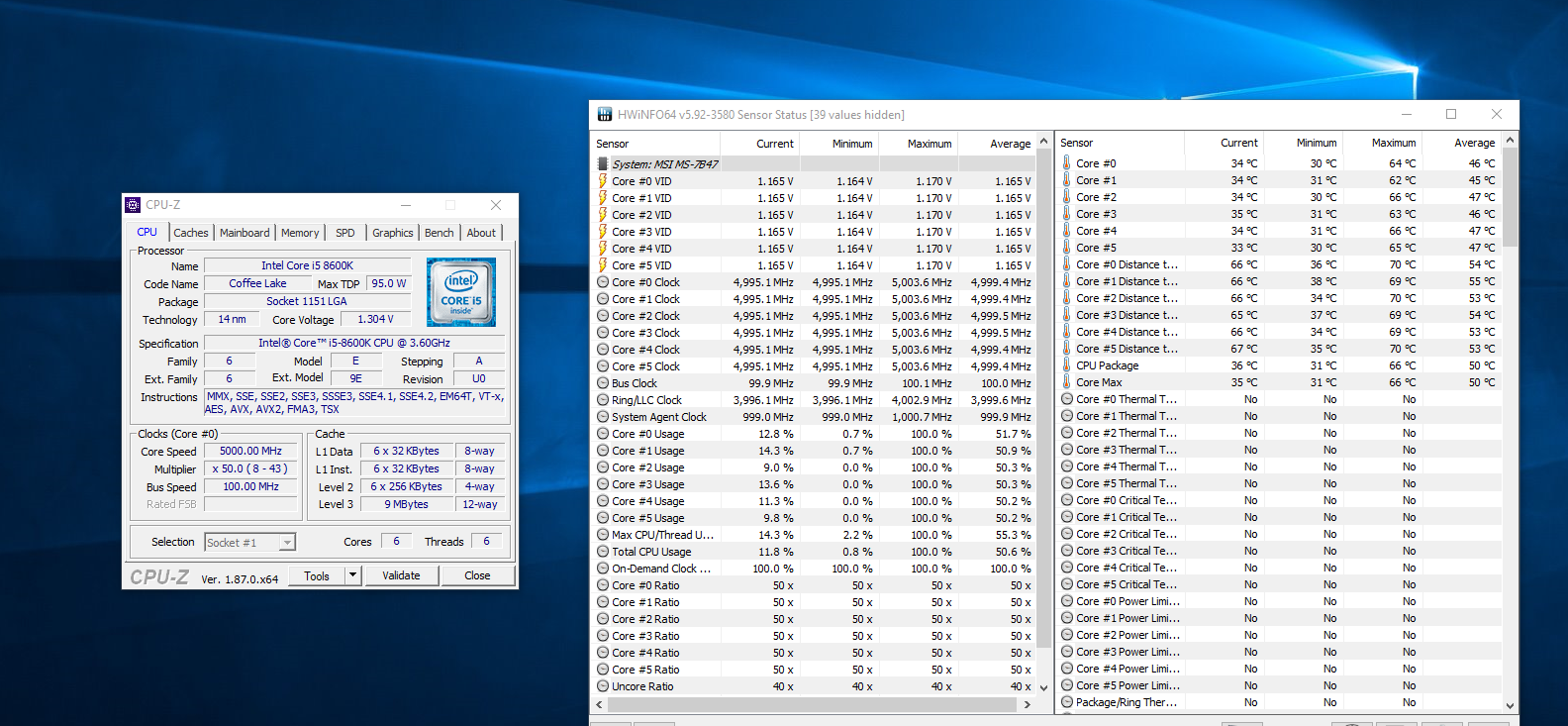
Task: Click the Level 3 9 MBytes cache value
Action: pyautogui.click(x=407, y=504)
